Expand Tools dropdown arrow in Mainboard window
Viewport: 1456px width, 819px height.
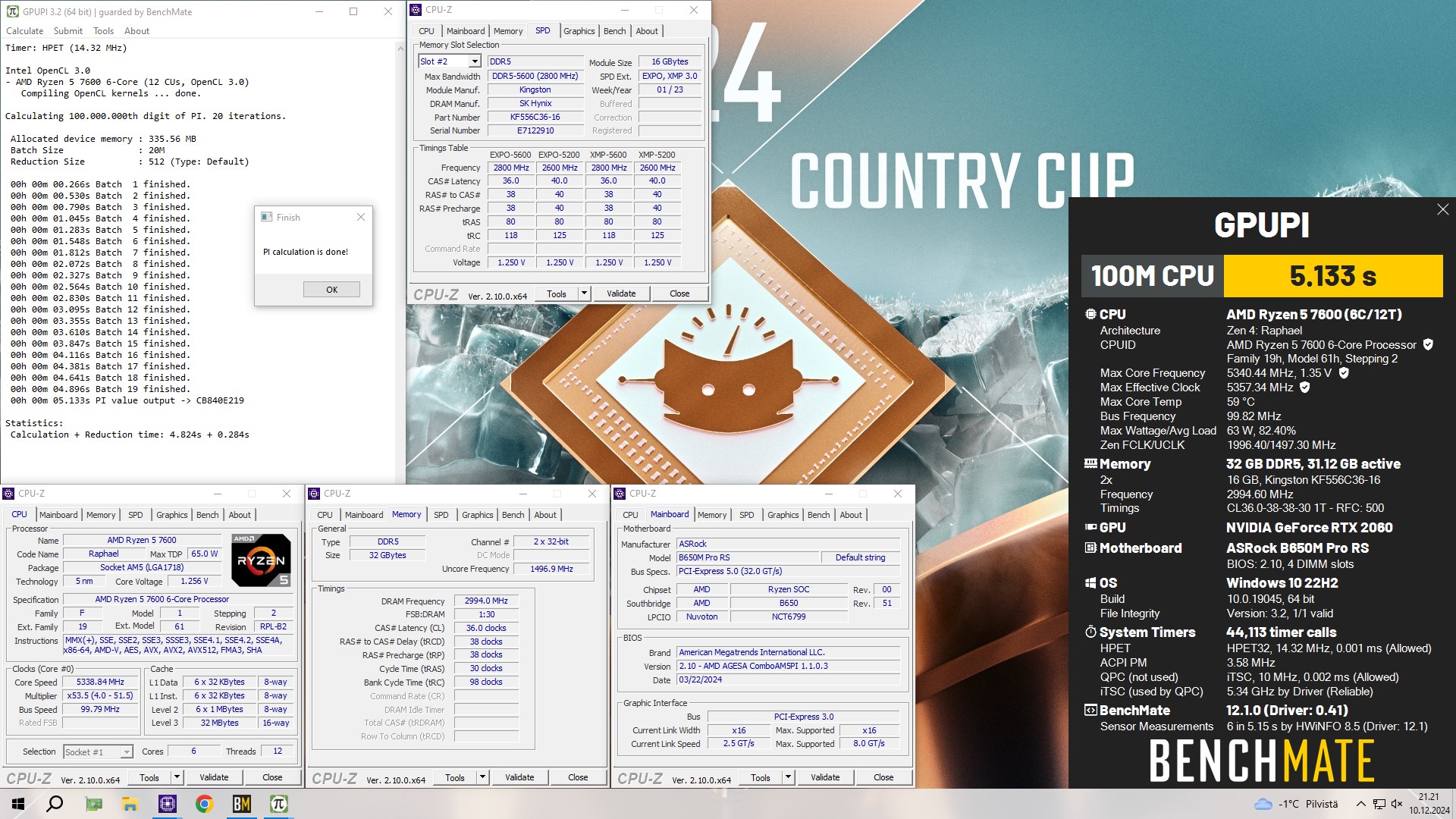coord(787,777)
